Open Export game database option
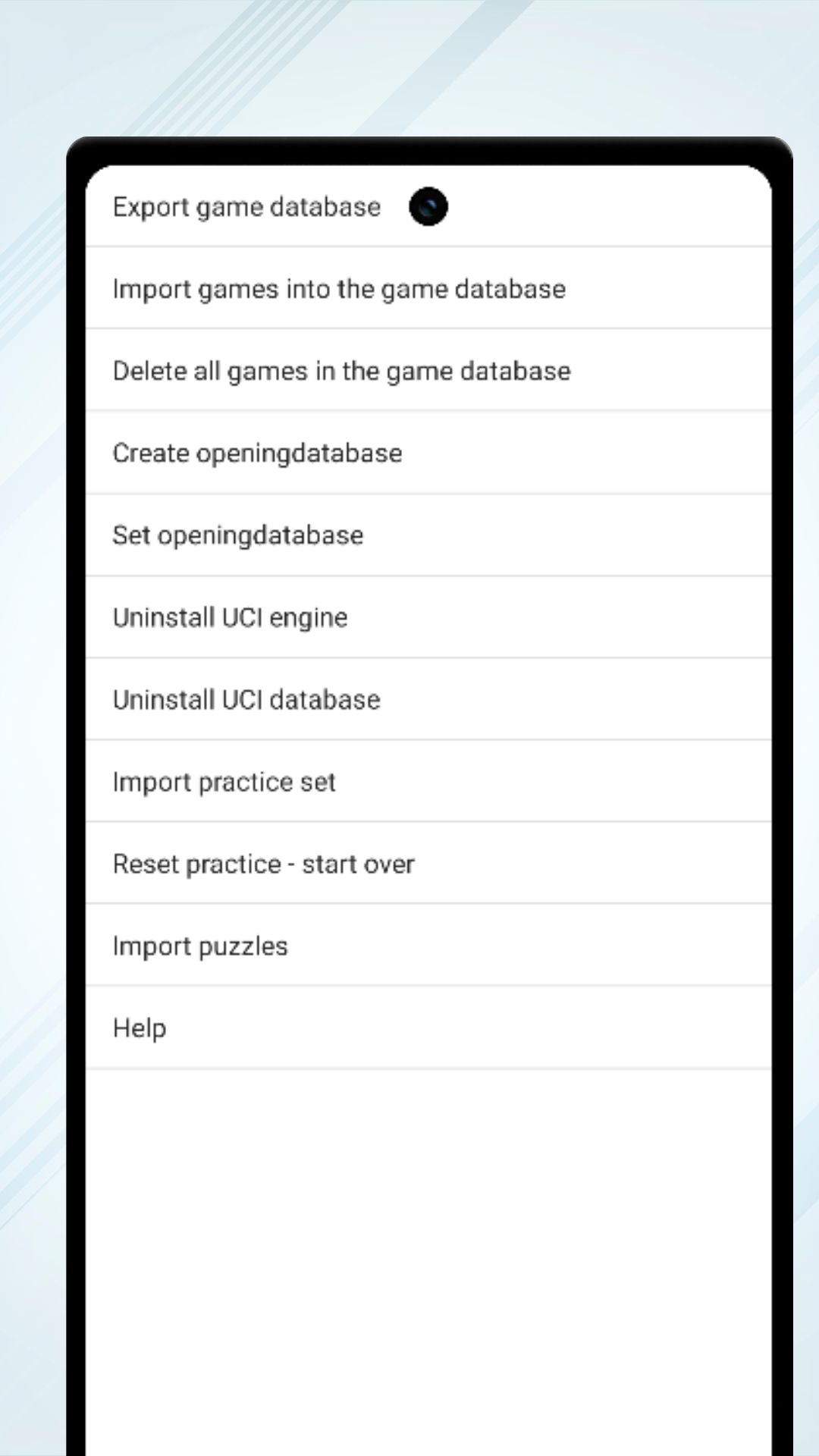The image size is (819, 1456). coord(246,207)
